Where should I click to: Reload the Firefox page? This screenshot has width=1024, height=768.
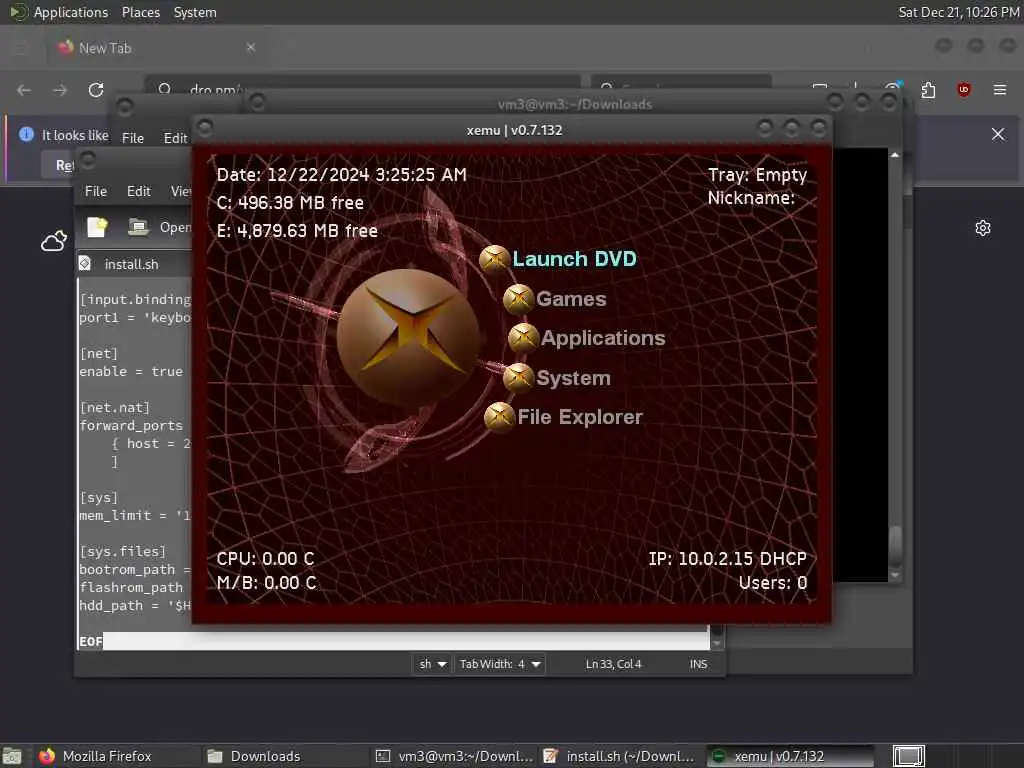[x=96, y=90]
